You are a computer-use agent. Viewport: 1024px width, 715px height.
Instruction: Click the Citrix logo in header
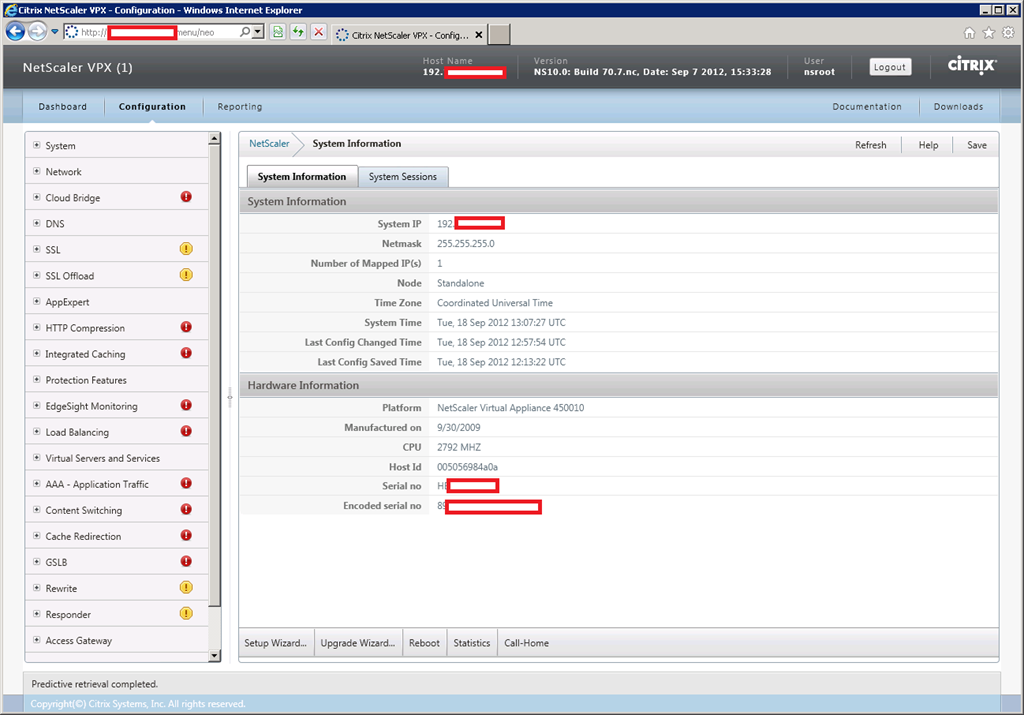click(972, 65)
